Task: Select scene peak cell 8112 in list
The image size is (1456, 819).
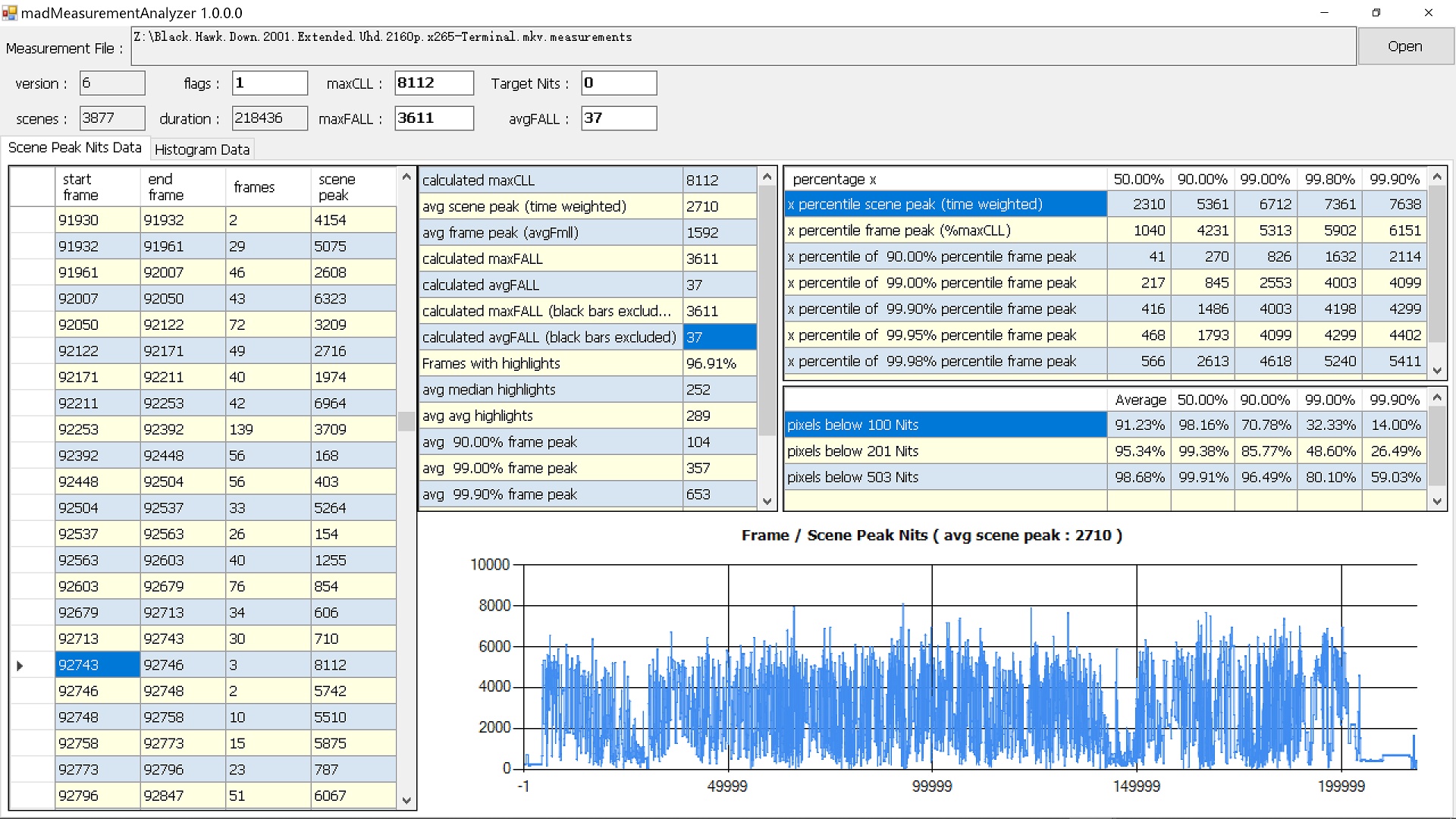Action: (353, 665)
